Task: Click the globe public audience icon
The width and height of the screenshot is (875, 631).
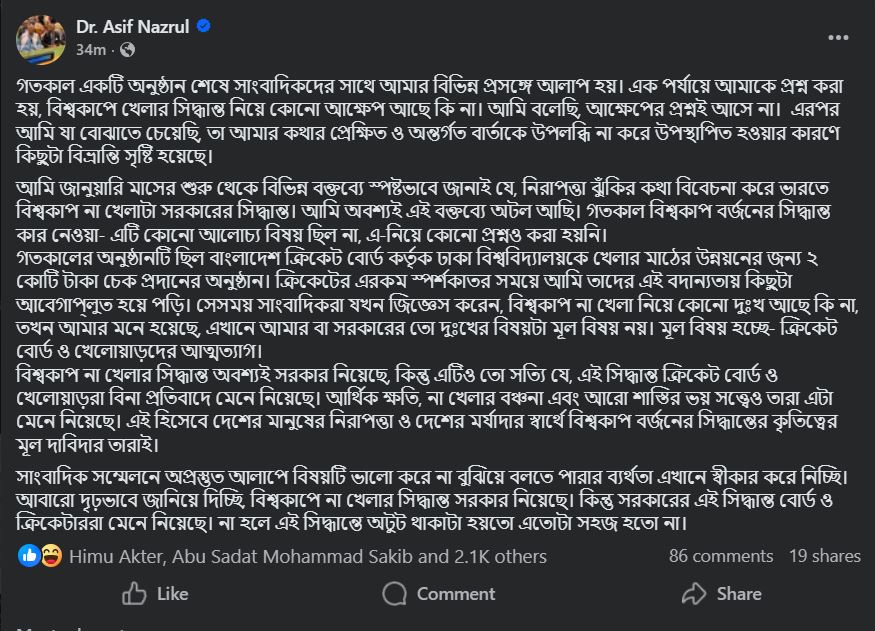Action: [126, 49]
